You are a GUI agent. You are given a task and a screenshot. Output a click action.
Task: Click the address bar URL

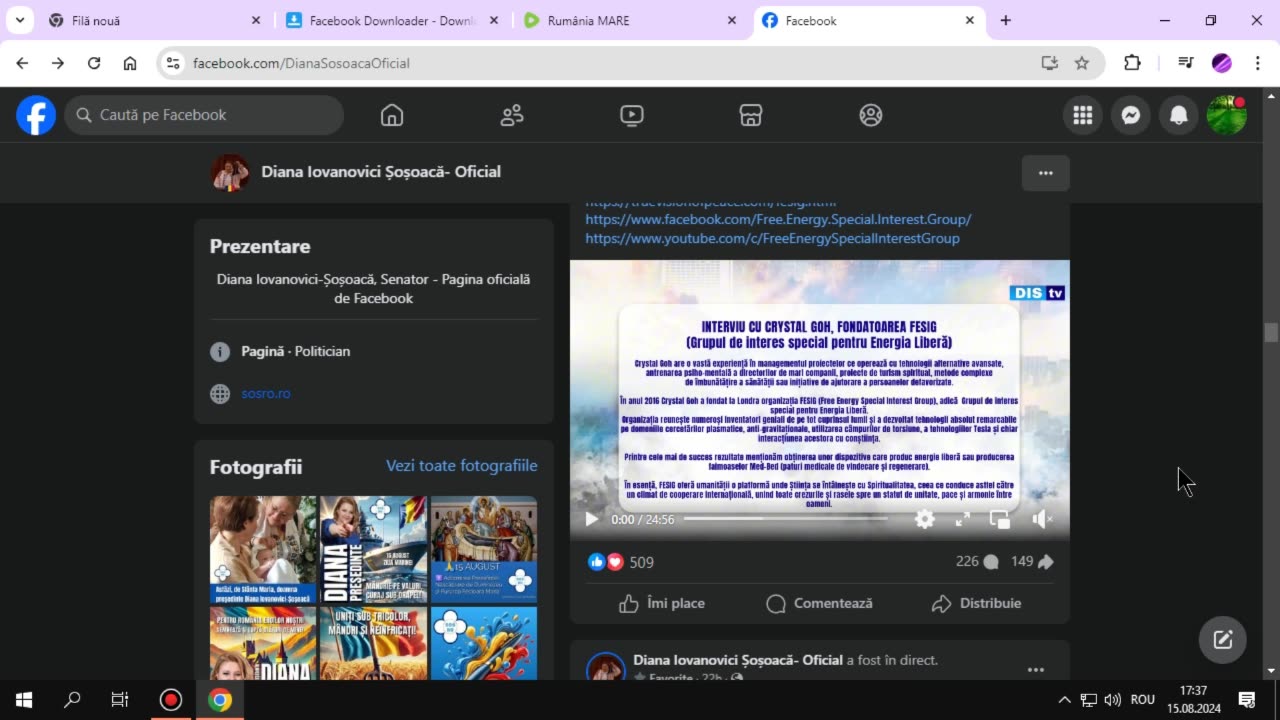(x=301, y=63)
